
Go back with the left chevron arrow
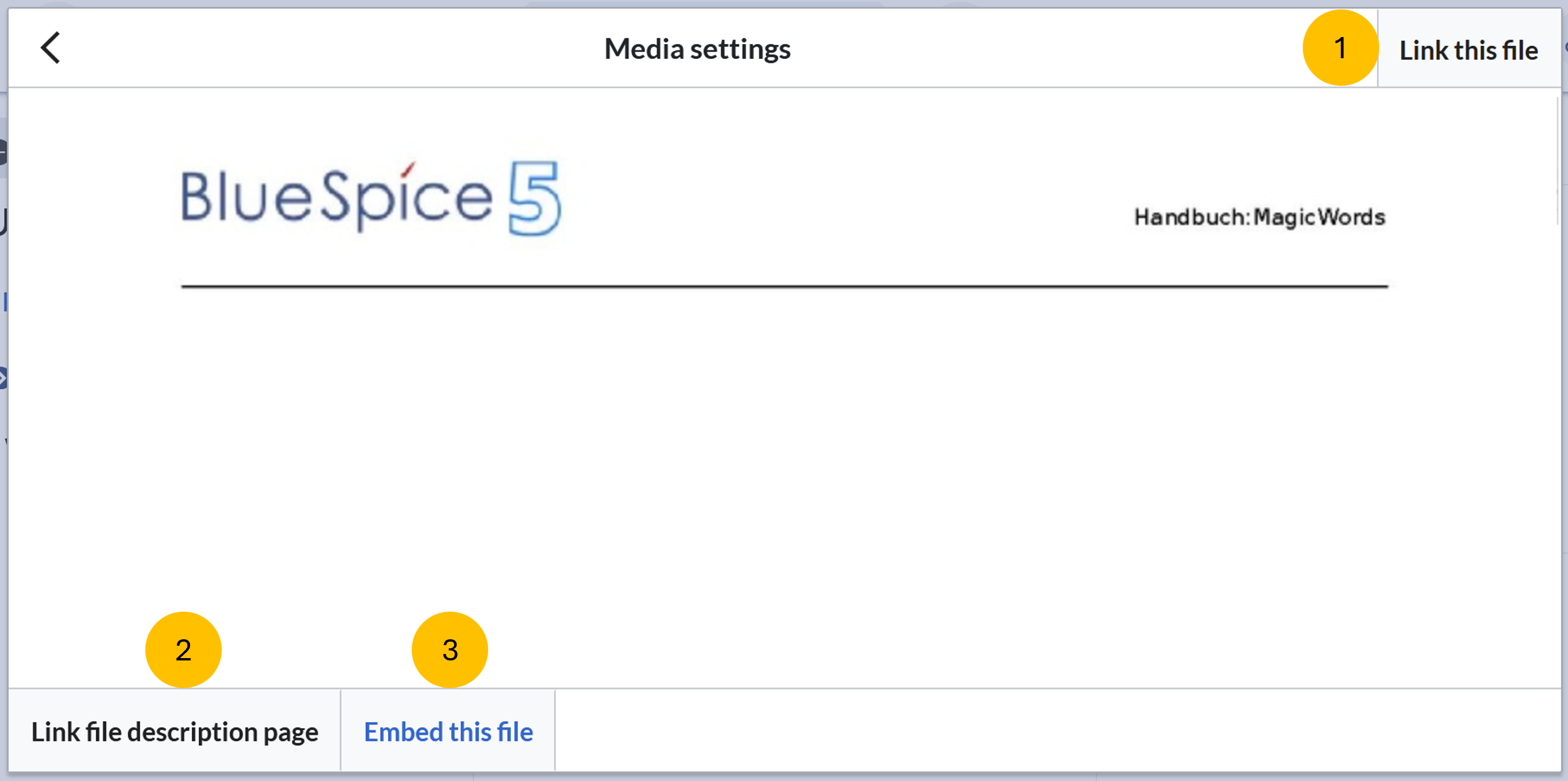point(51,48)
